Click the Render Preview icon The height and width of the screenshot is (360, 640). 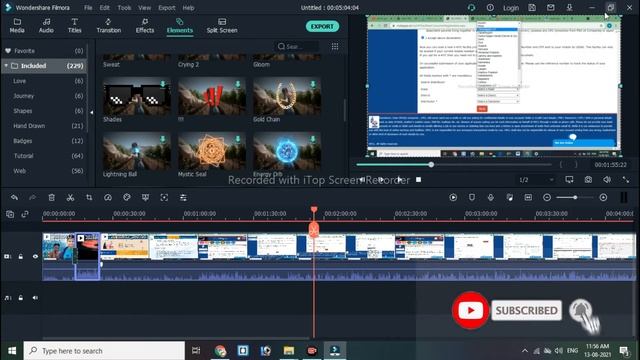pyautogui.click(x=453, y=198)
